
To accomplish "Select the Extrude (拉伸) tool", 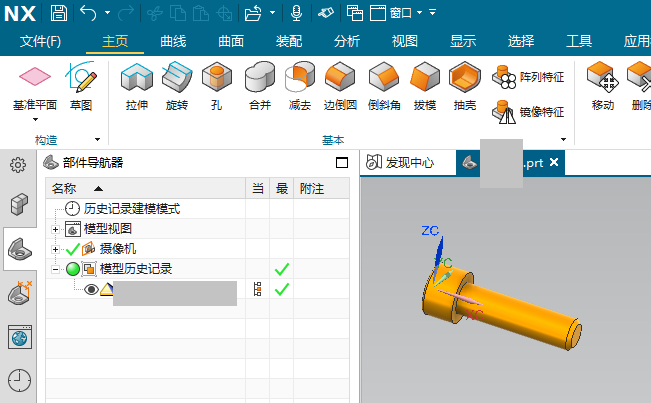I will (x=136, y=78).
